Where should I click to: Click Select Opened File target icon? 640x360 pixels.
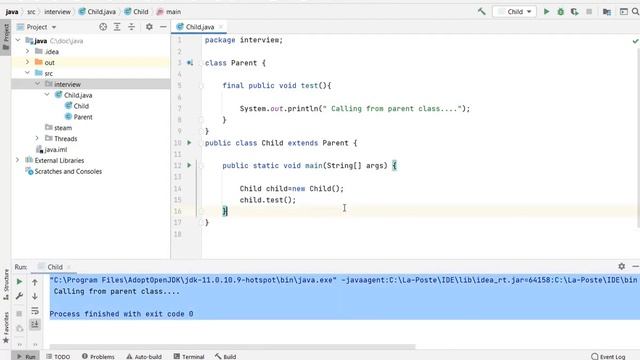click(103, 27)
